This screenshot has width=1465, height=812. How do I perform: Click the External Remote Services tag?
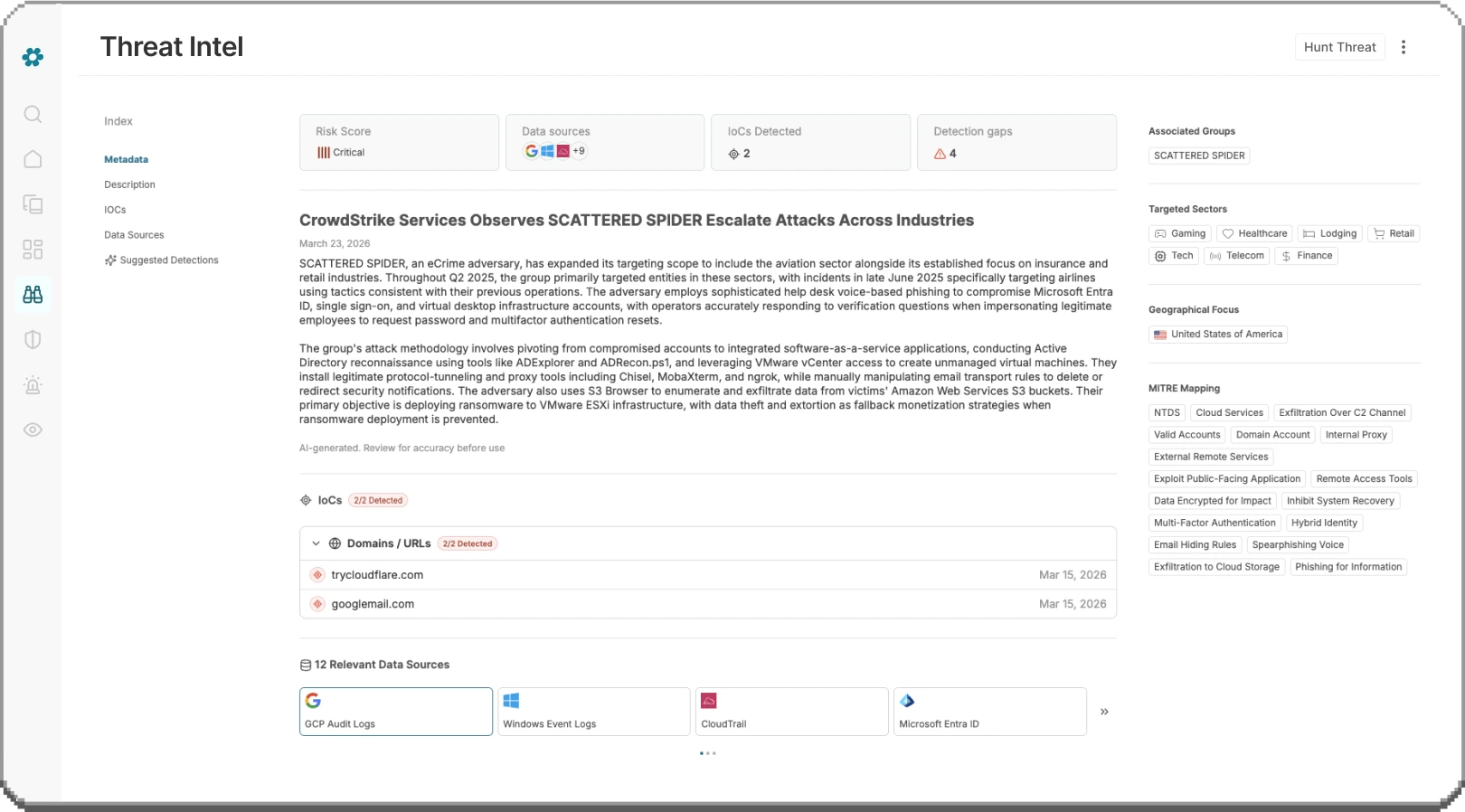[x=1211, y=458]
